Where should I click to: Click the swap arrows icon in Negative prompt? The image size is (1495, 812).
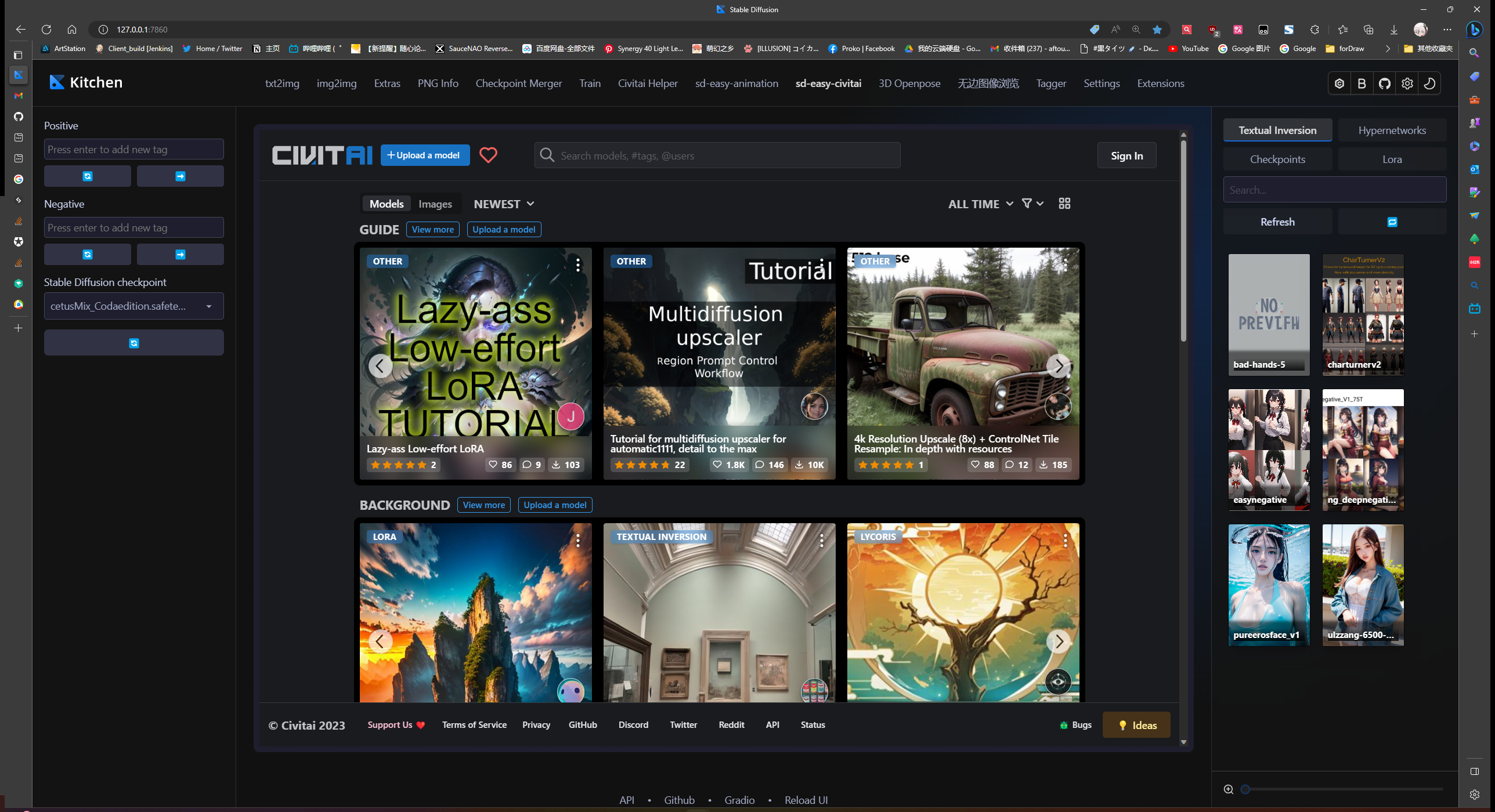(x=88, y=253)
